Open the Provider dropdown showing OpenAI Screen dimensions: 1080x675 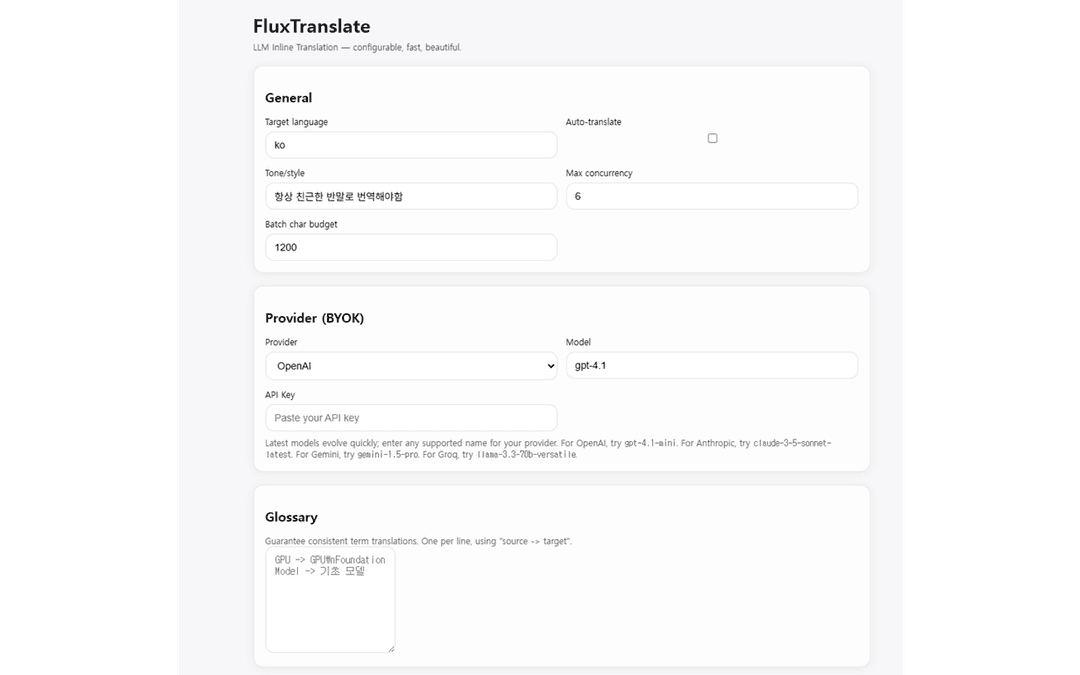pyautogui.click(x=411, y=366)
